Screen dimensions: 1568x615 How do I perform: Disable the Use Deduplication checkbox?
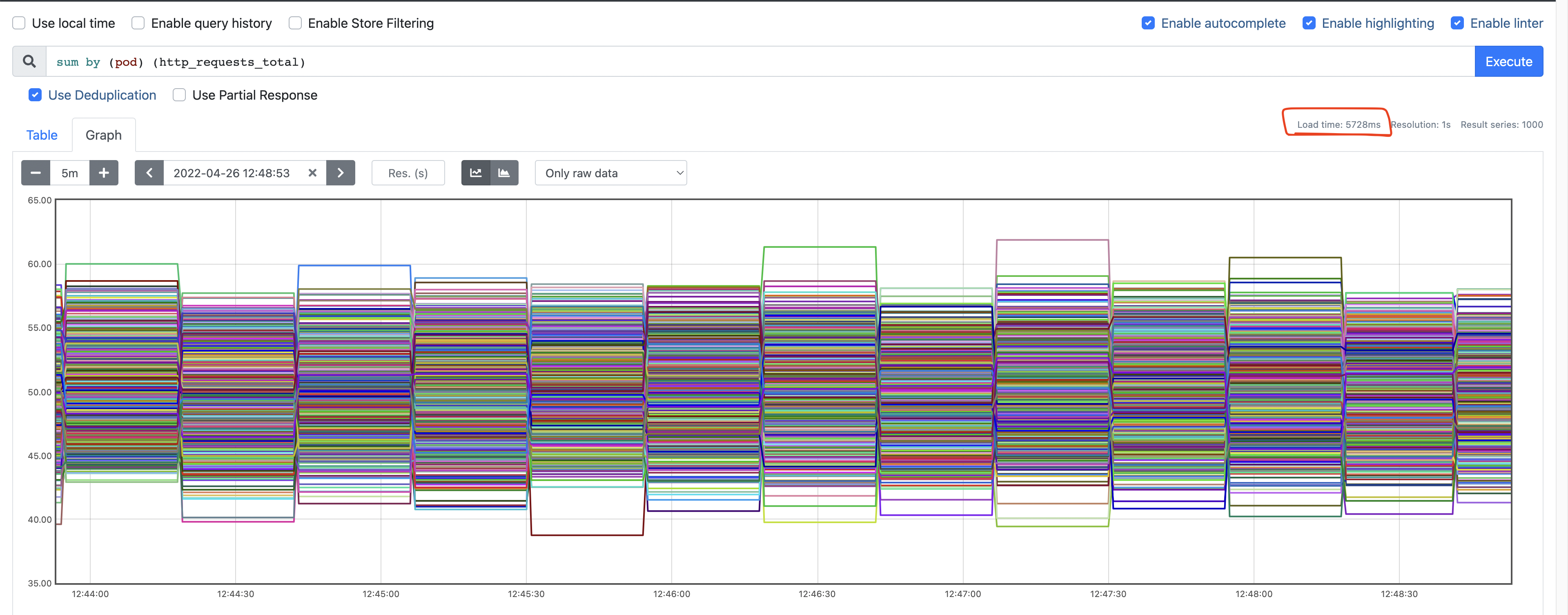click(x=35, y=95)
